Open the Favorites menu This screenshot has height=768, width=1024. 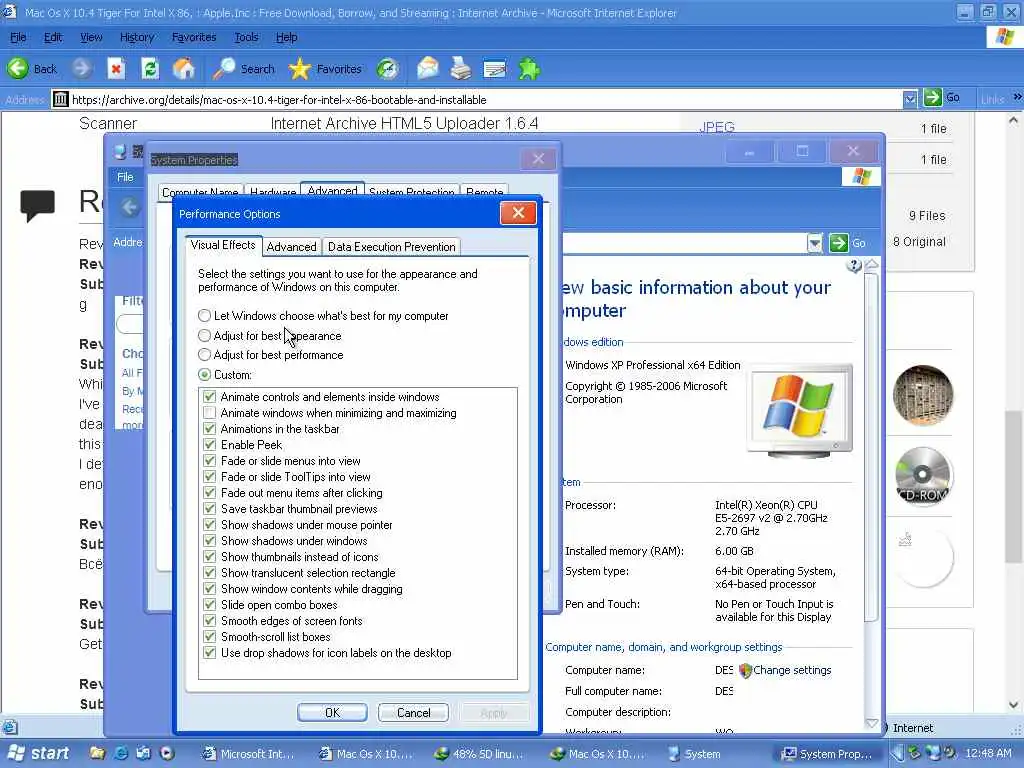pos(194,37)
